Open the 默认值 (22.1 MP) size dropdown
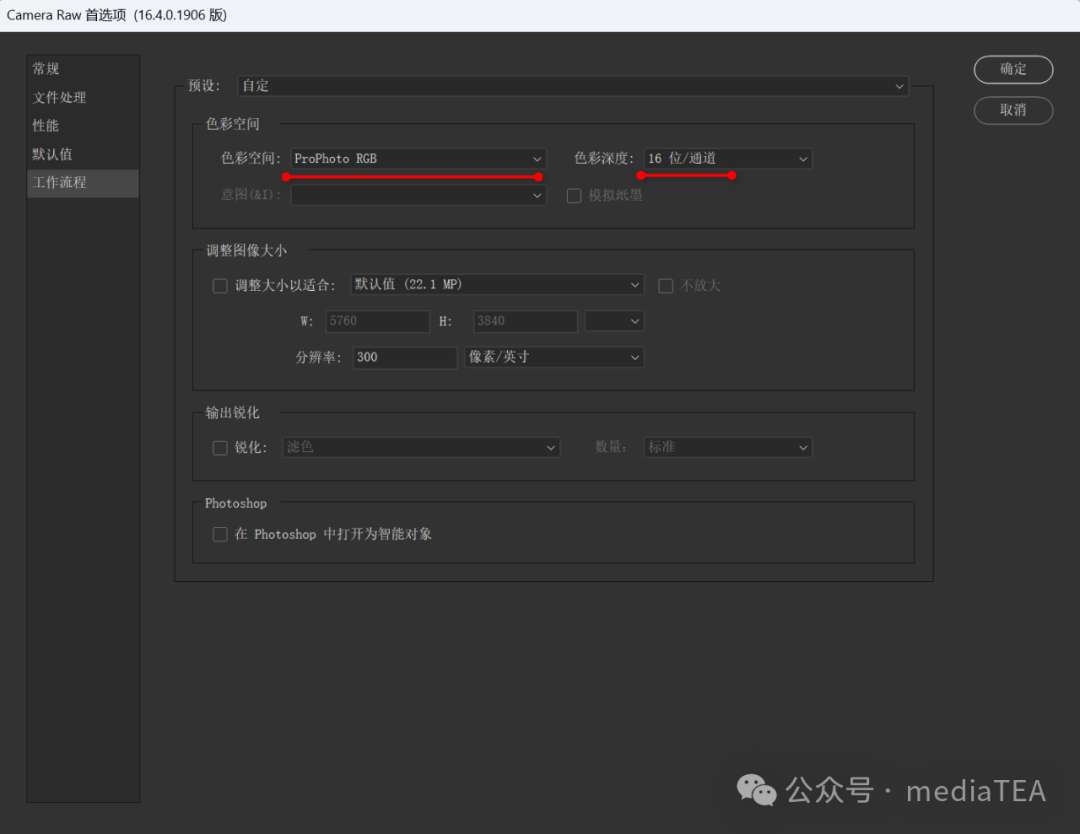The height and width of the screenshot is (834, 1080). point(497,284)
